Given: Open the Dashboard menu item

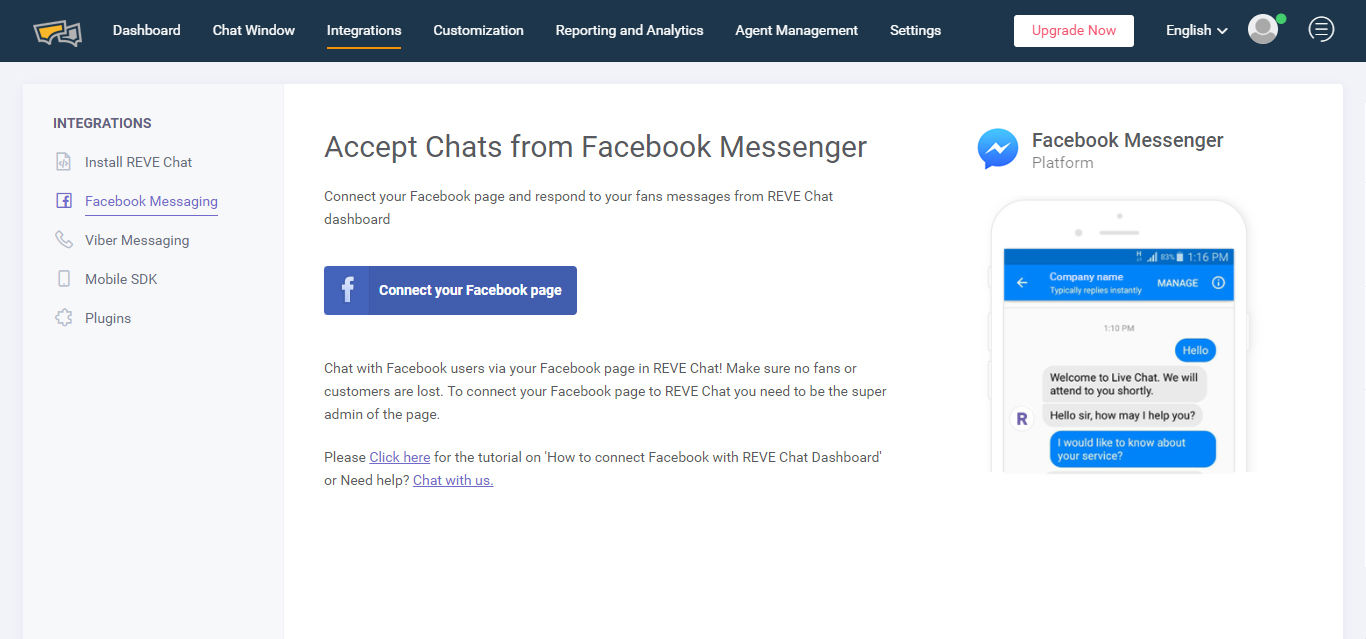Looking at the screenshot, I should [147, 30].
